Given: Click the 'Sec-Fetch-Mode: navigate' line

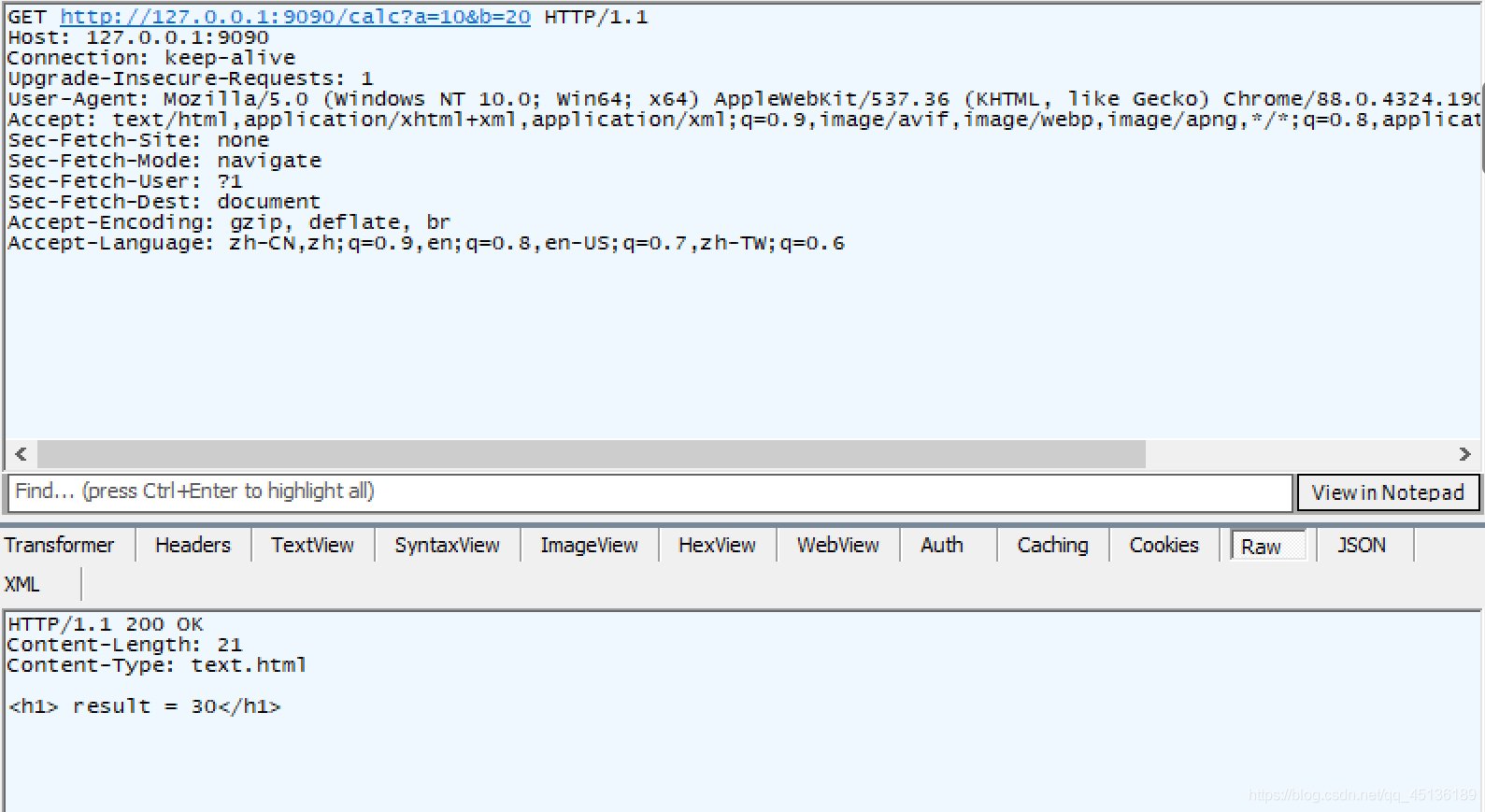Looking at the screenshot, I should tap(164, 161).
